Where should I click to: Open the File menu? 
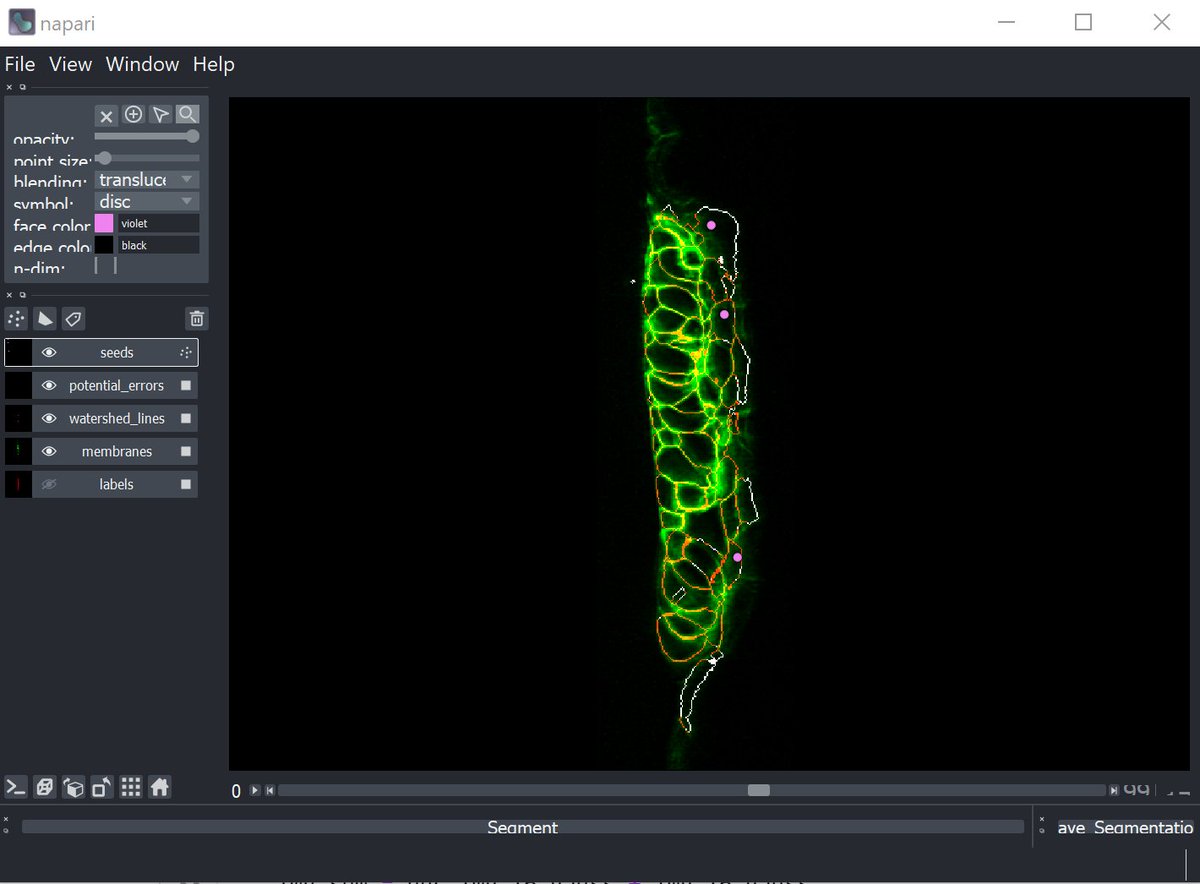coord(20,64)
